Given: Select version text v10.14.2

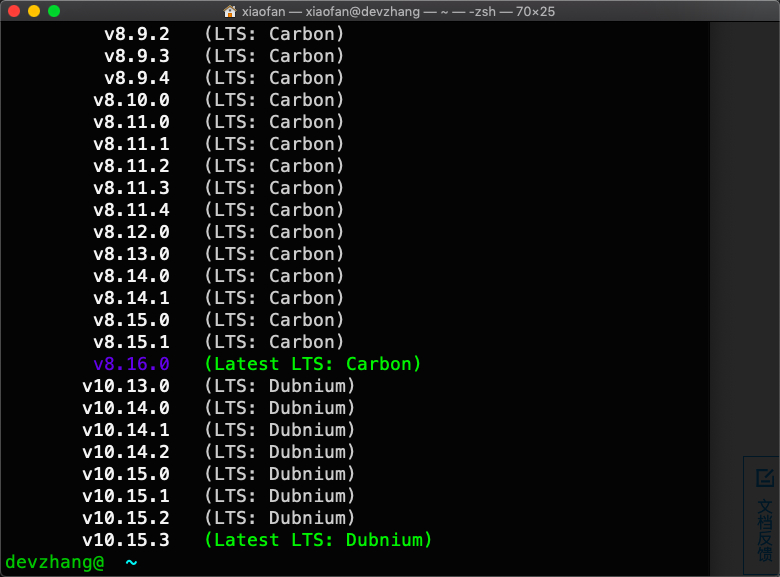Looking at the screenshot, I should pyautogui.click(x=126, y=452).
